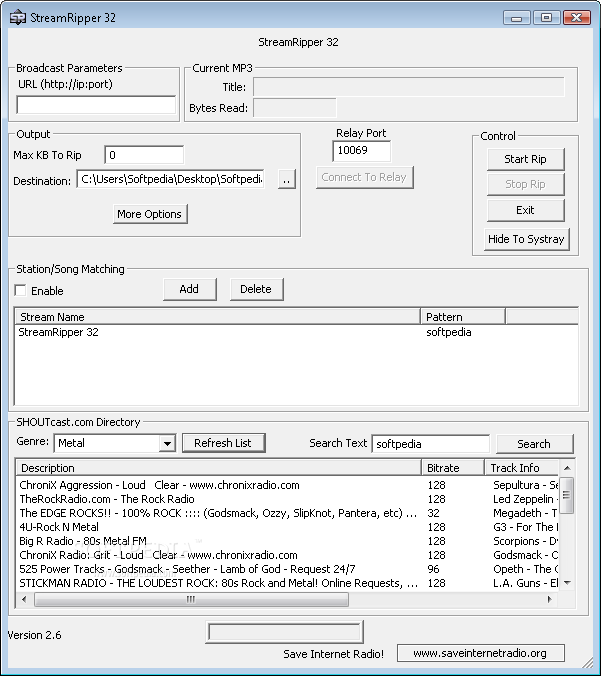
Task: Click the scroll up arrow in station list
Action: [x=567, y=468]
